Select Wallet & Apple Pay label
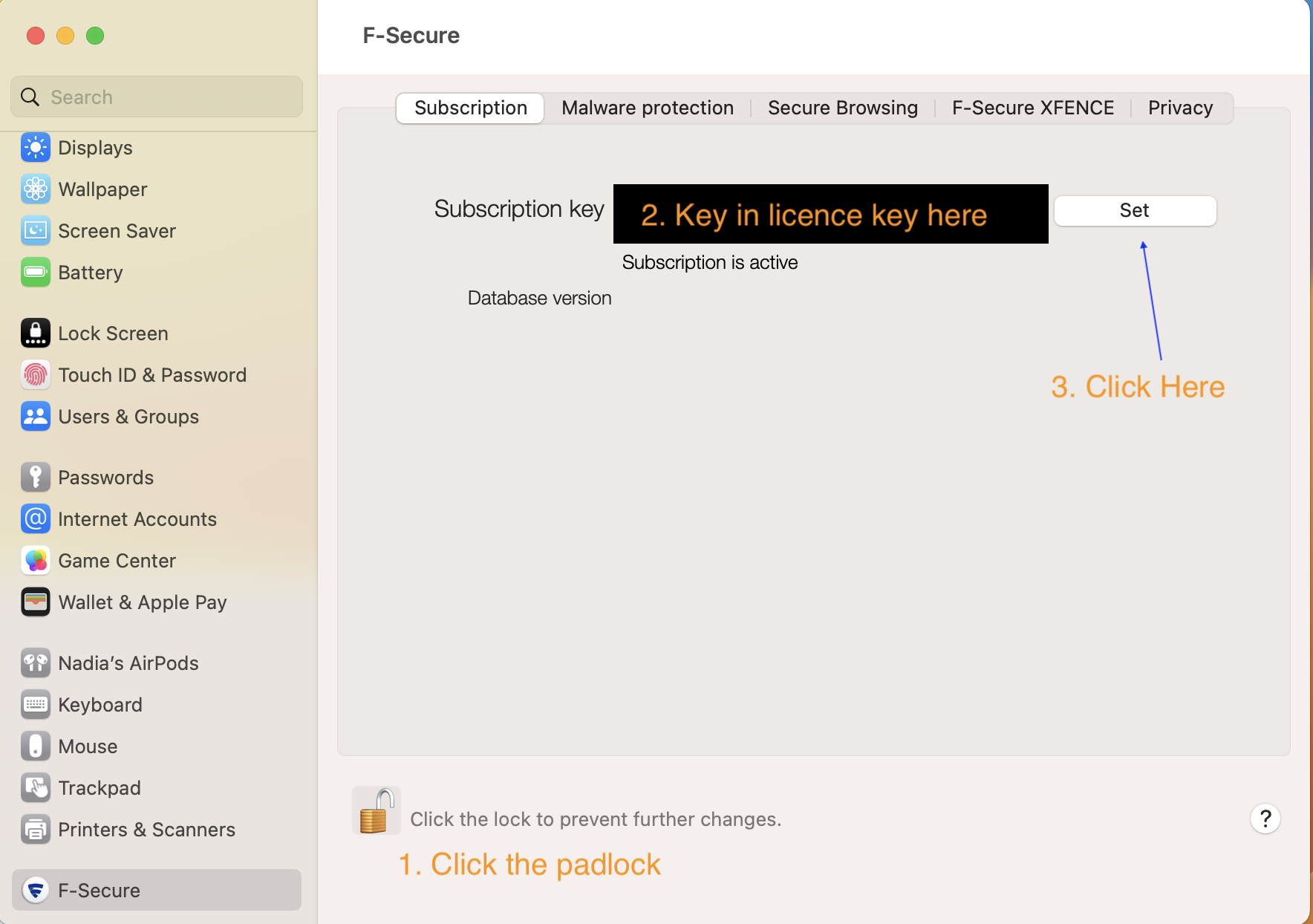This screenshot has width=1313, height=924. pyautogui.click(x=143, y=602)
